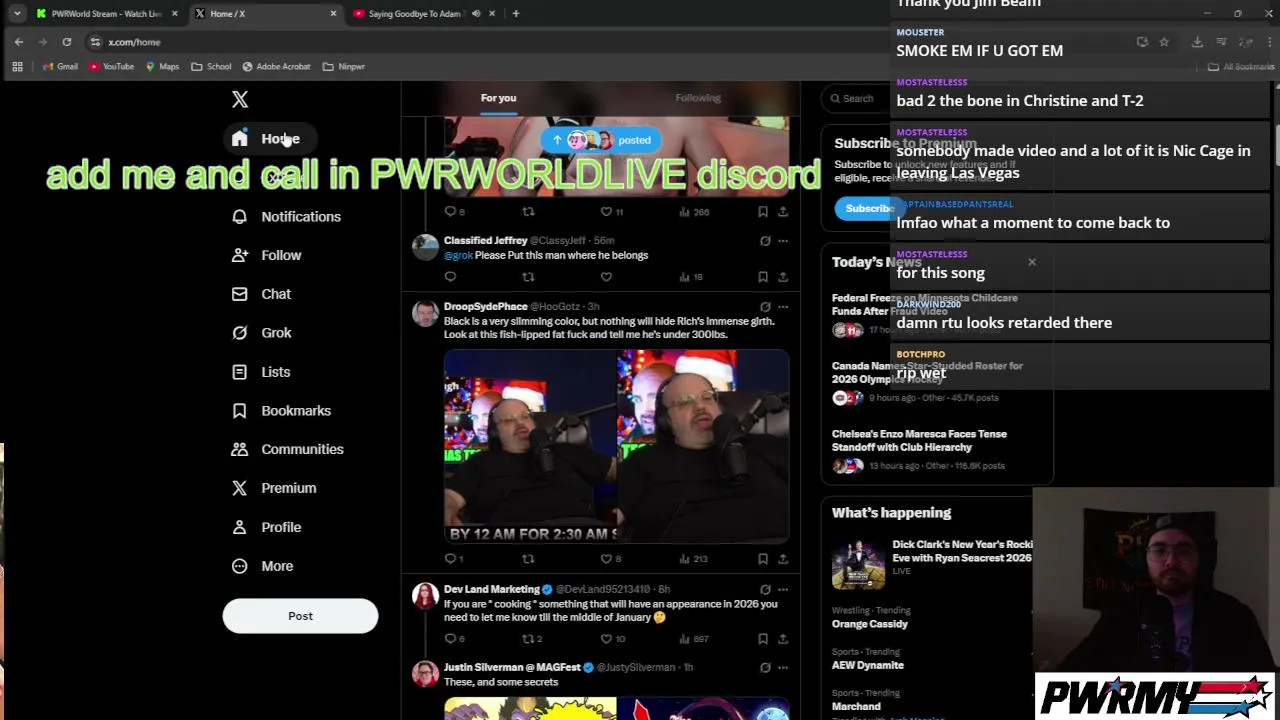
Task: Repost DroopSydePhace's post
Action: pyautogui.click(x=528, y=559)
